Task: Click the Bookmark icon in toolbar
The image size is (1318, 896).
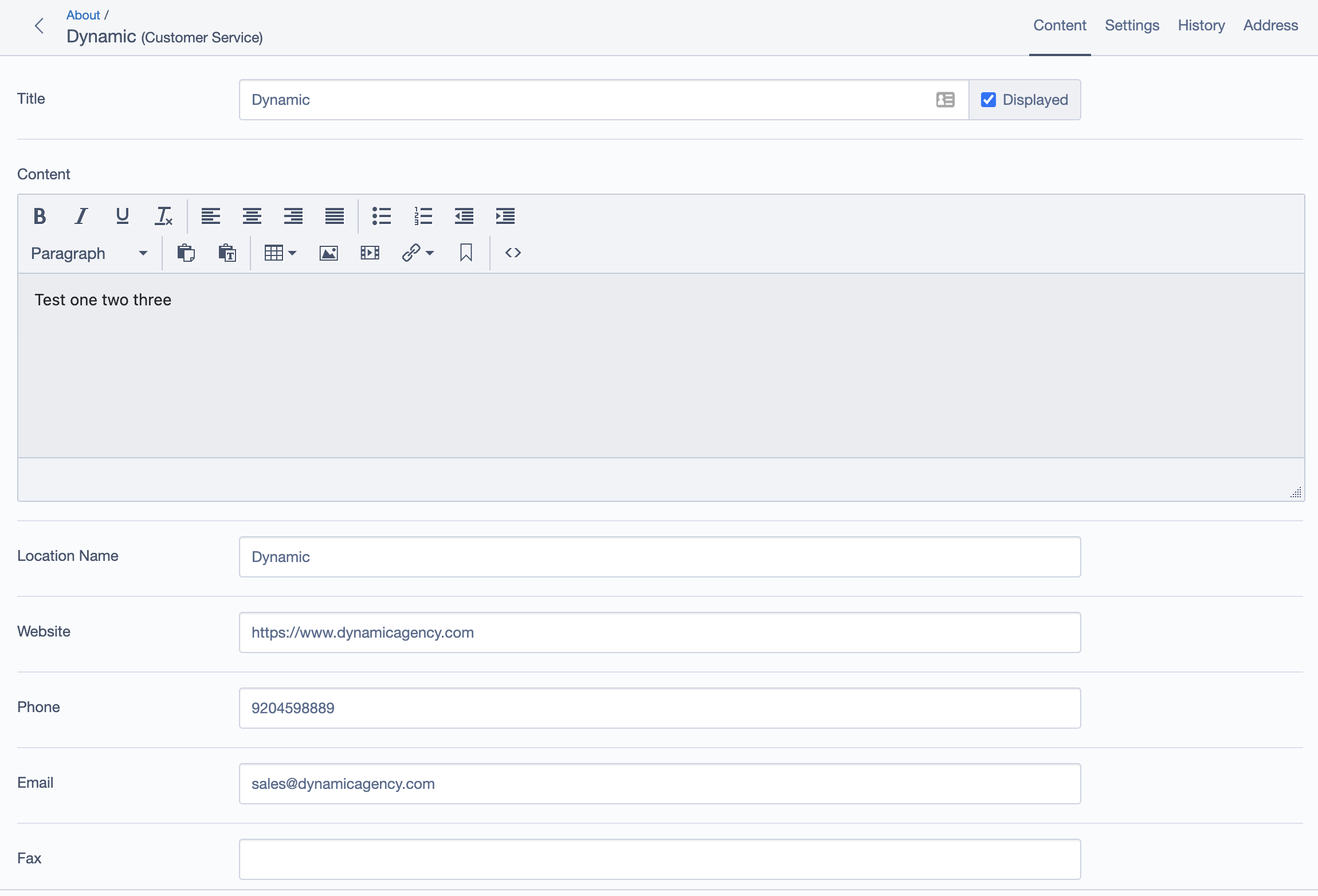Action: coord(466,253)
